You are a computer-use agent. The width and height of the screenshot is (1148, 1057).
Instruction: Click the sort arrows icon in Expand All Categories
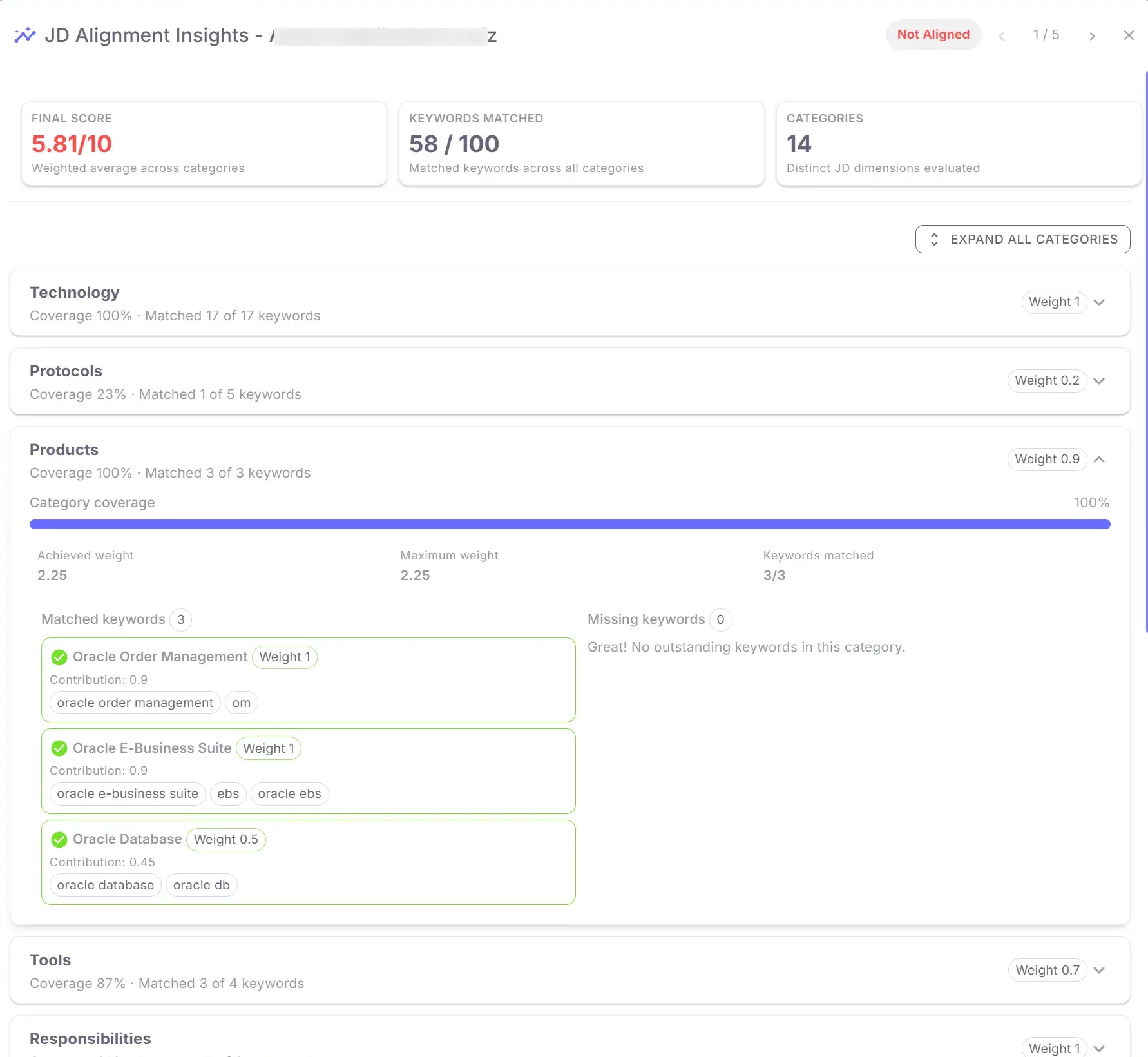[x=935, y=239]
